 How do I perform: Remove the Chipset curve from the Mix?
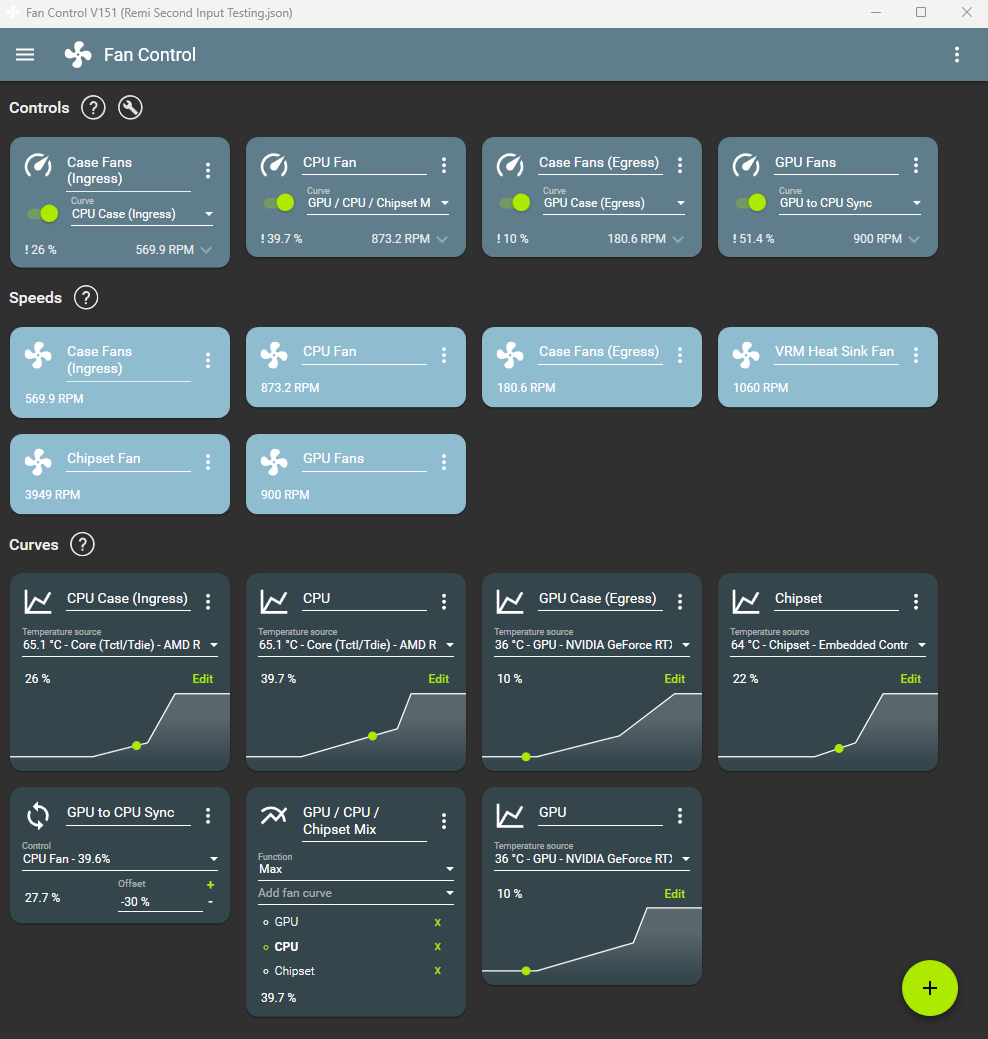click(x=437, y=971)
